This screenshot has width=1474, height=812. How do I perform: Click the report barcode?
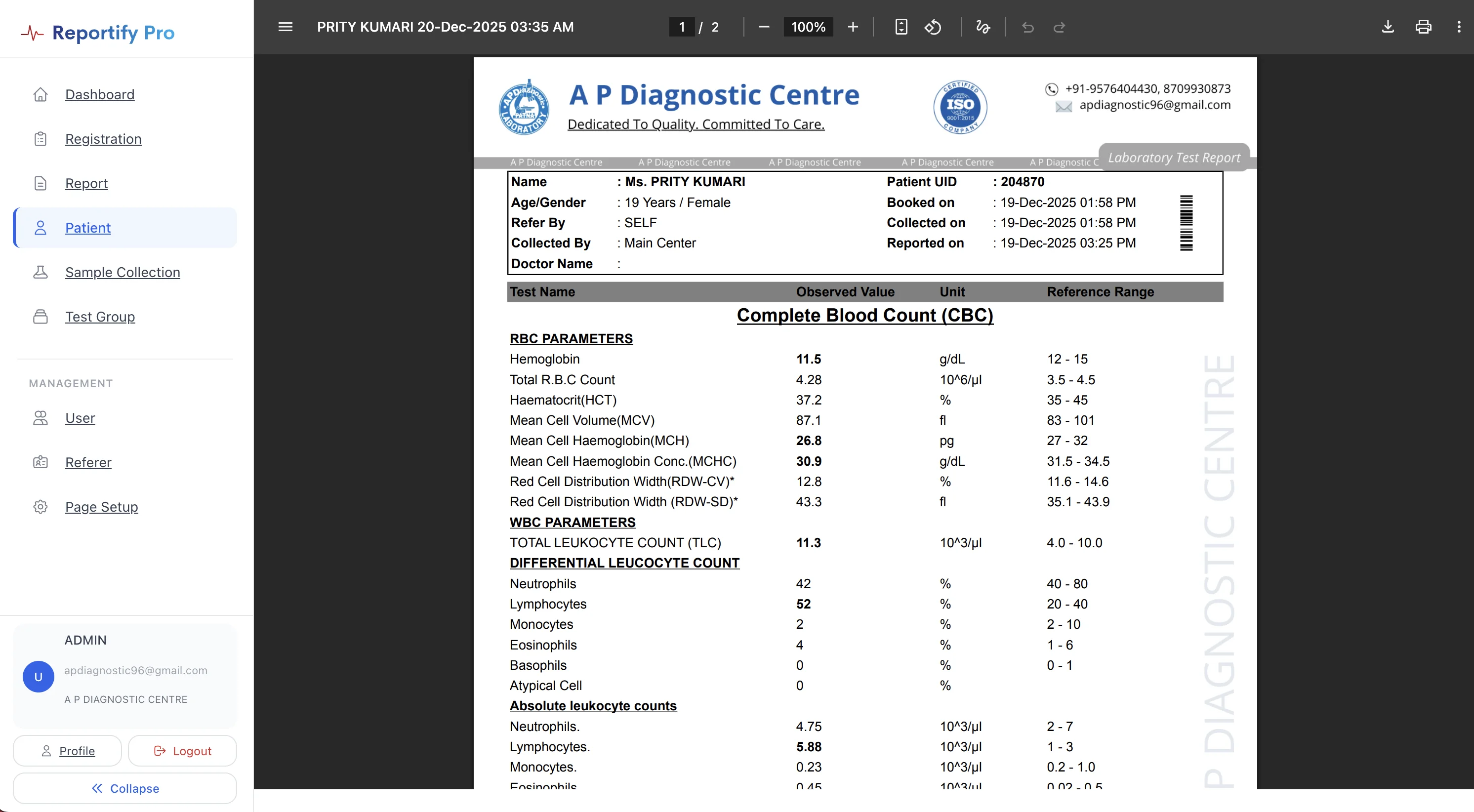point(1186,223)
